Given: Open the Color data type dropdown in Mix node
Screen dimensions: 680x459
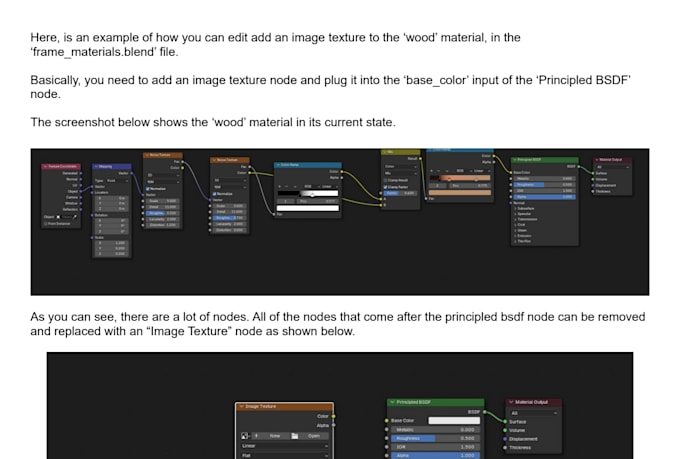Looking at the screenshot, I should coord(401,166).
